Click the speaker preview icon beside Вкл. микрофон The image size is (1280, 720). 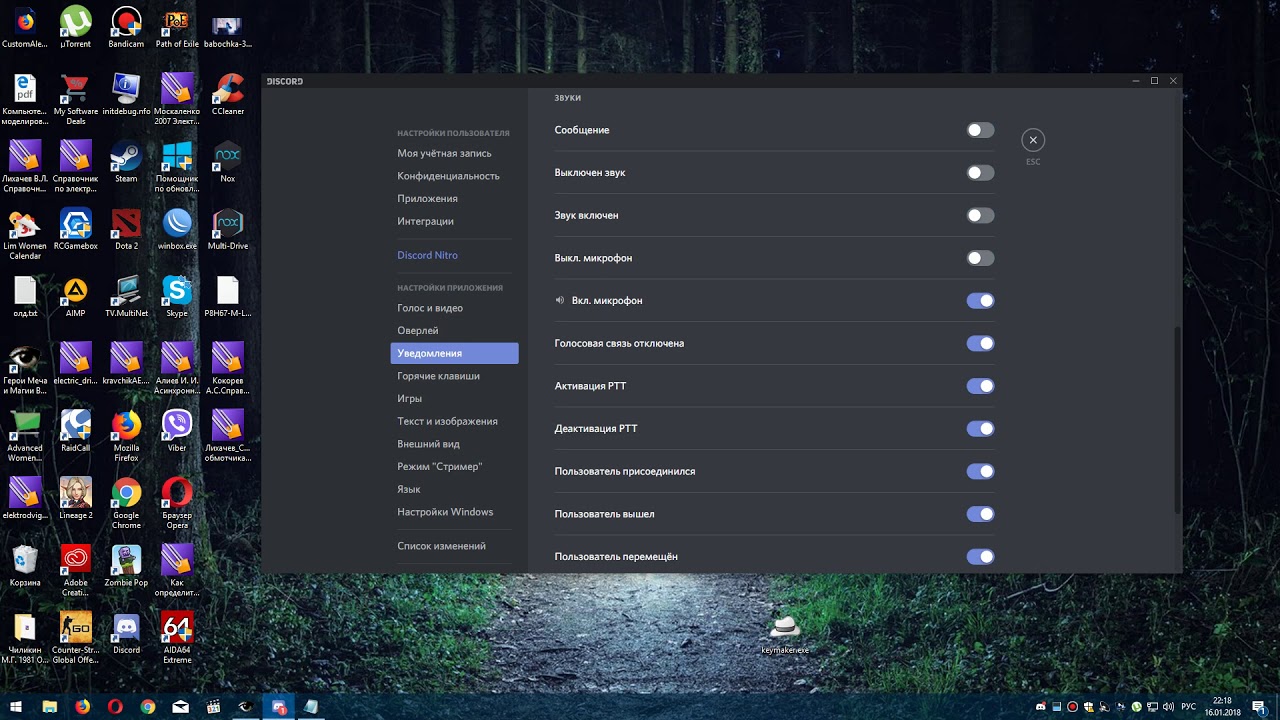560,300
